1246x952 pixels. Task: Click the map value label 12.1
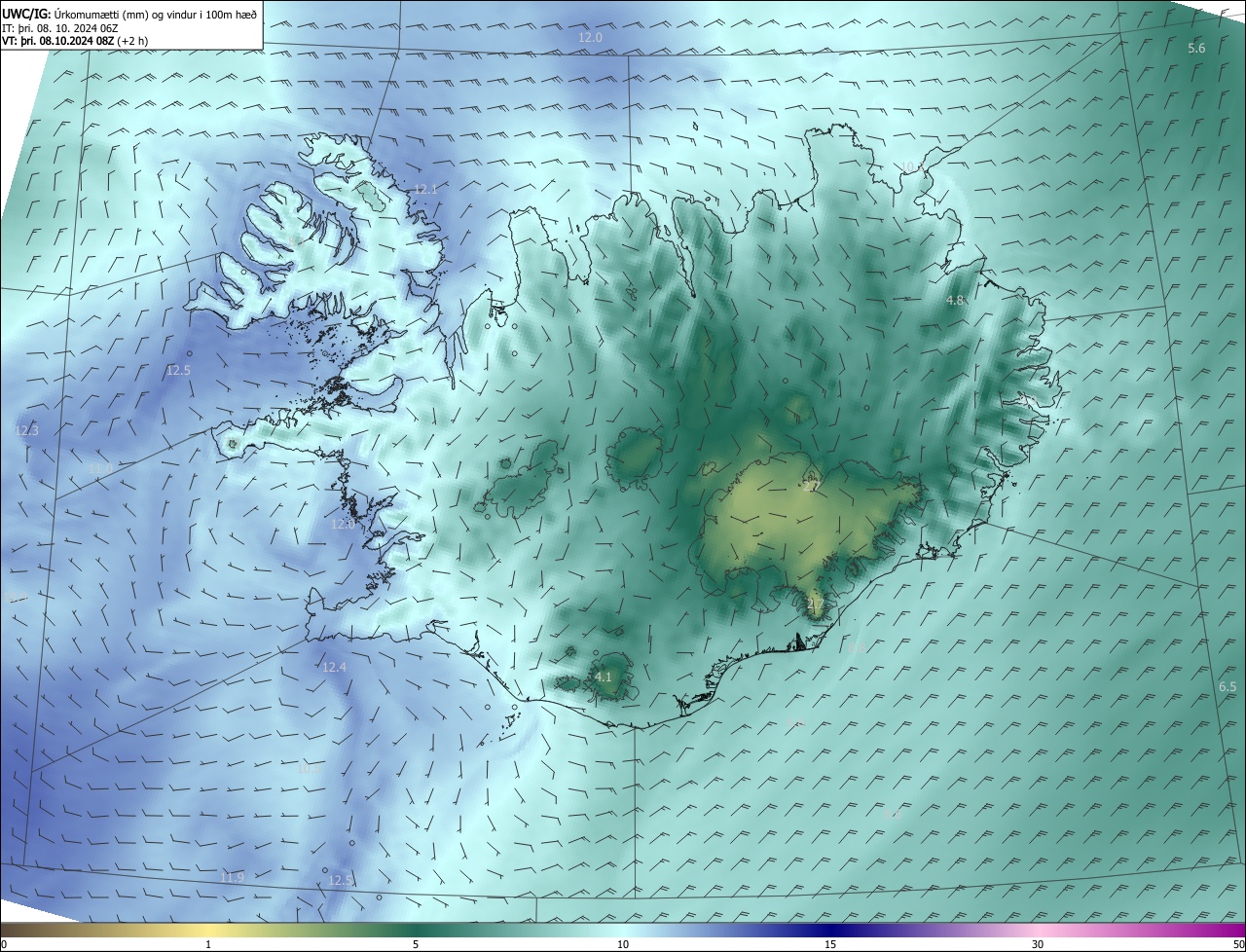[x=425, y=189]
